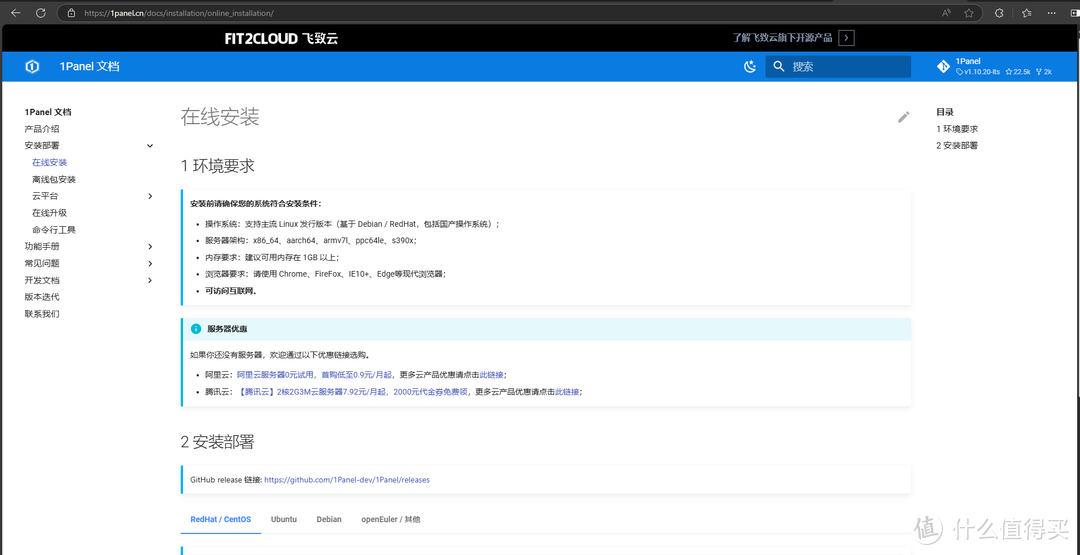Open the GitHub 1Panel releases link

click(347, 480)
